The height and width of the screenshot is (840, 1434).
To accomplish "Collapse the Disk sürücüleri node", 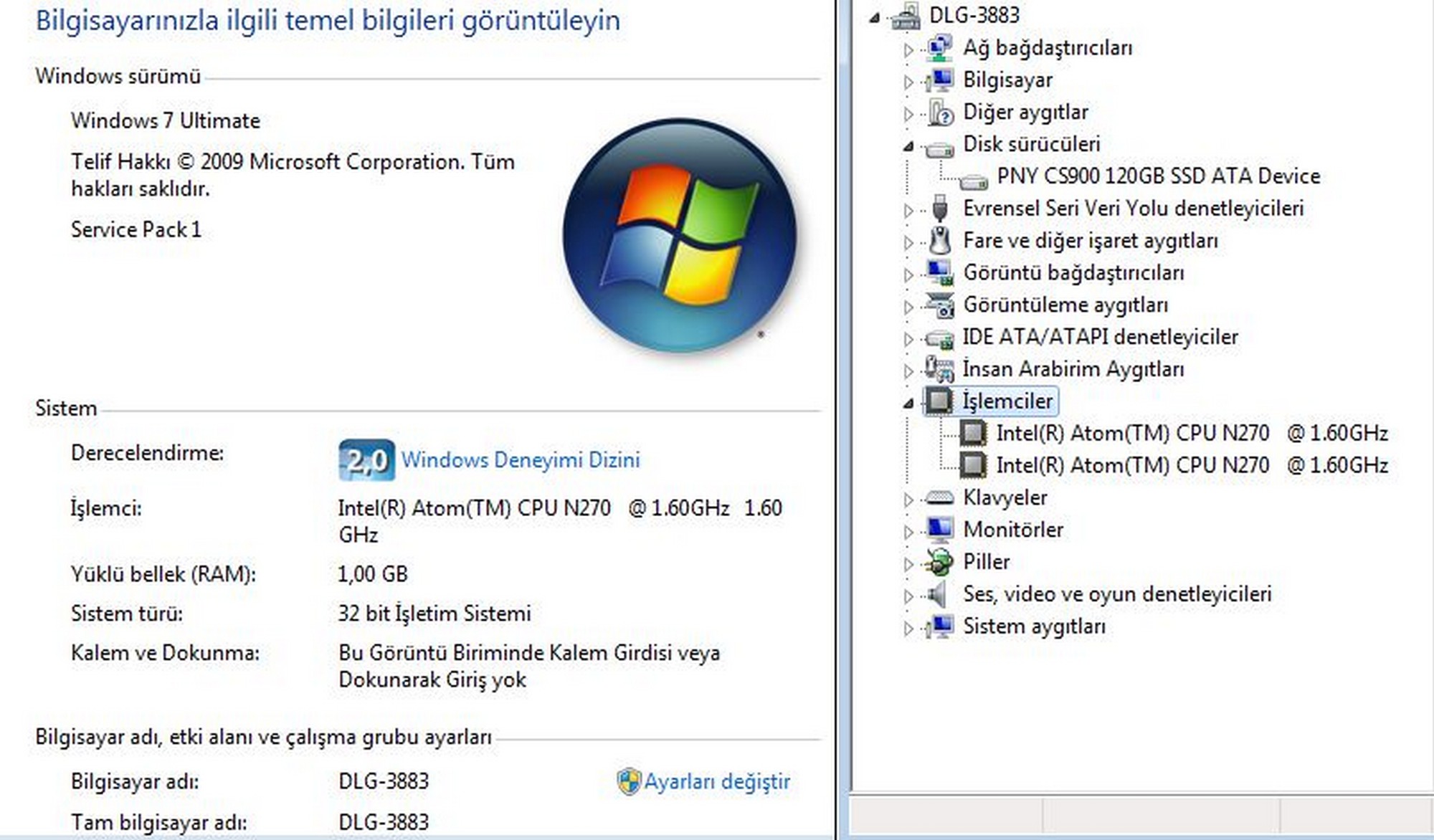I will tap(908, 146).
